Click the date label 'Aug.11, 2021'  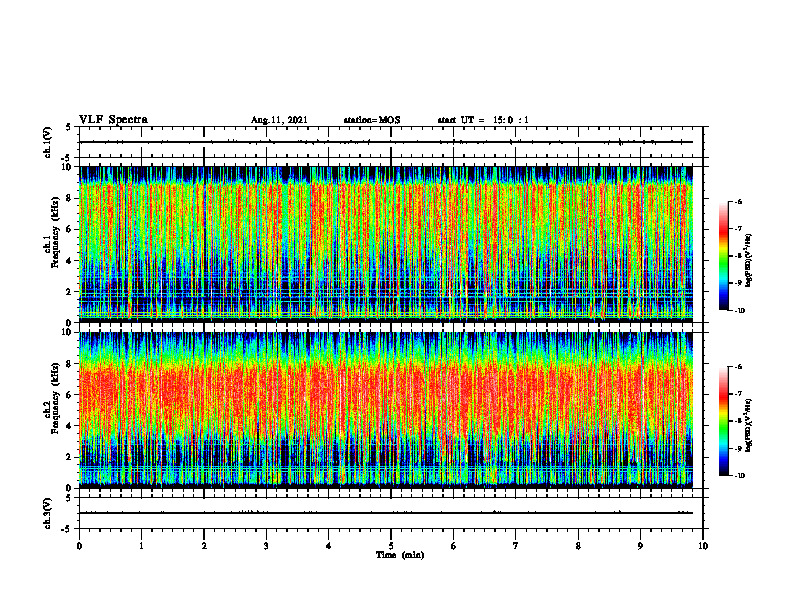pyautogui.click(x=279, y=120)
